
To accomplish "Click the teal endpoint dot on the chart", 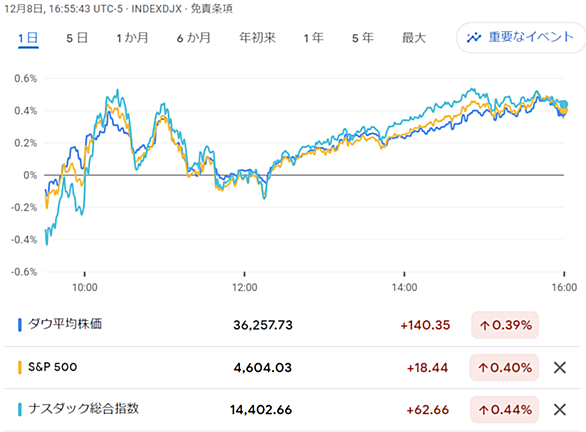I will coord(564,104).
